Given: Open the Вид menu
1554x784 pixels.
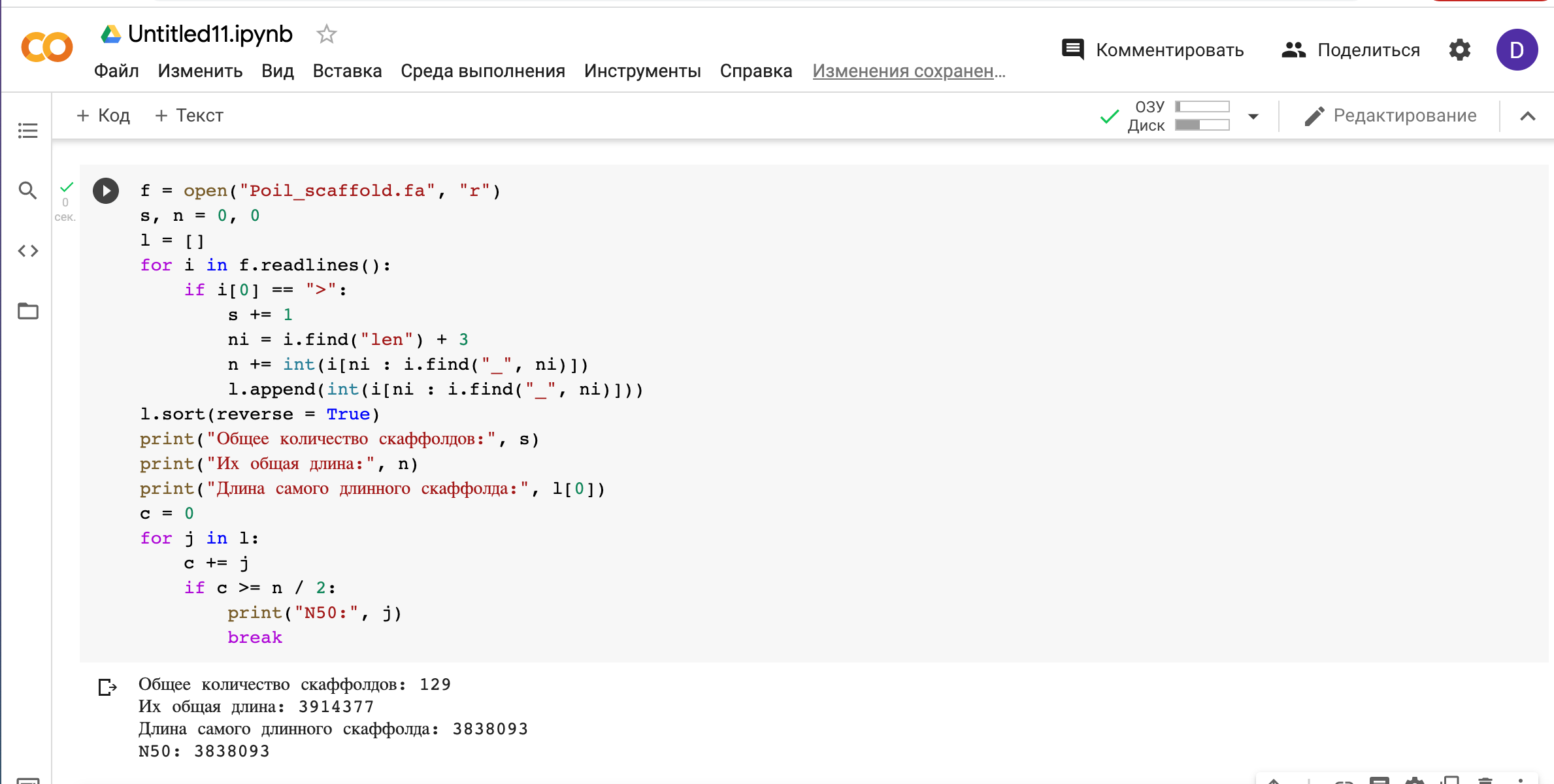Looking at the screenshot, I should coord(278,71).
